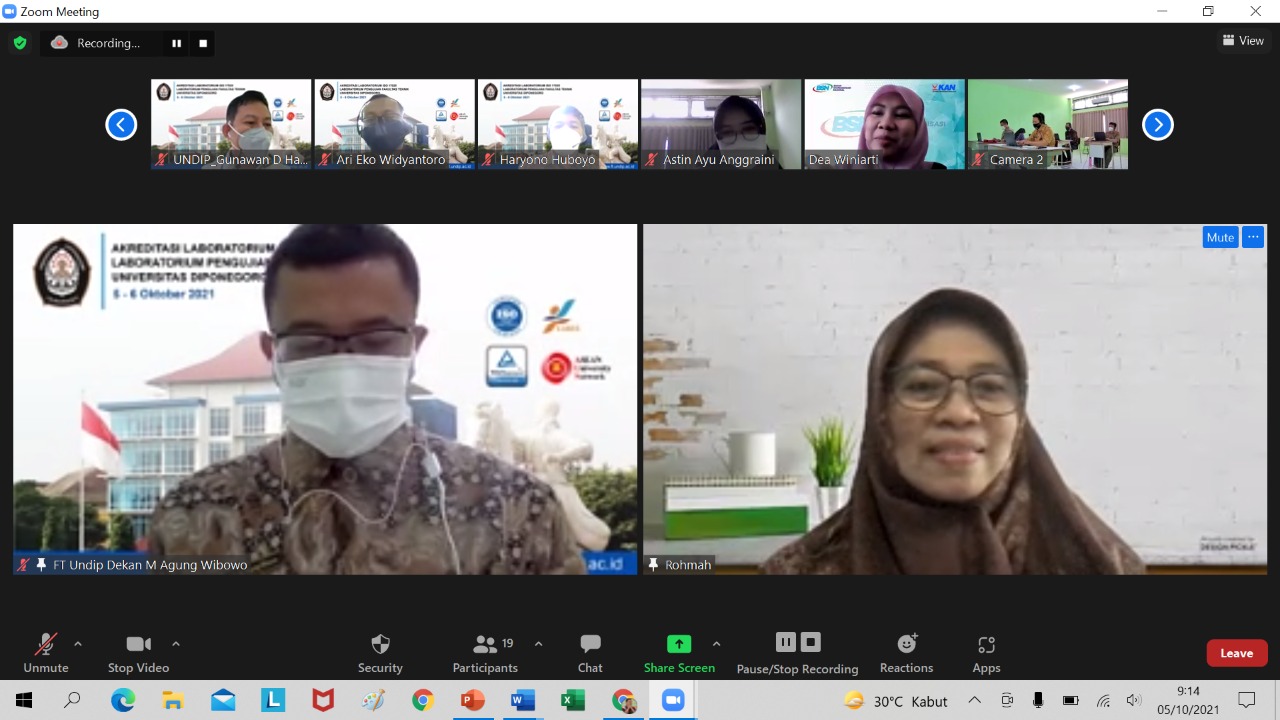The width and height of the screenshot is (1280, 720).
Task: Stop recording from the top recording bar
Action: click(x=203, y=43)
